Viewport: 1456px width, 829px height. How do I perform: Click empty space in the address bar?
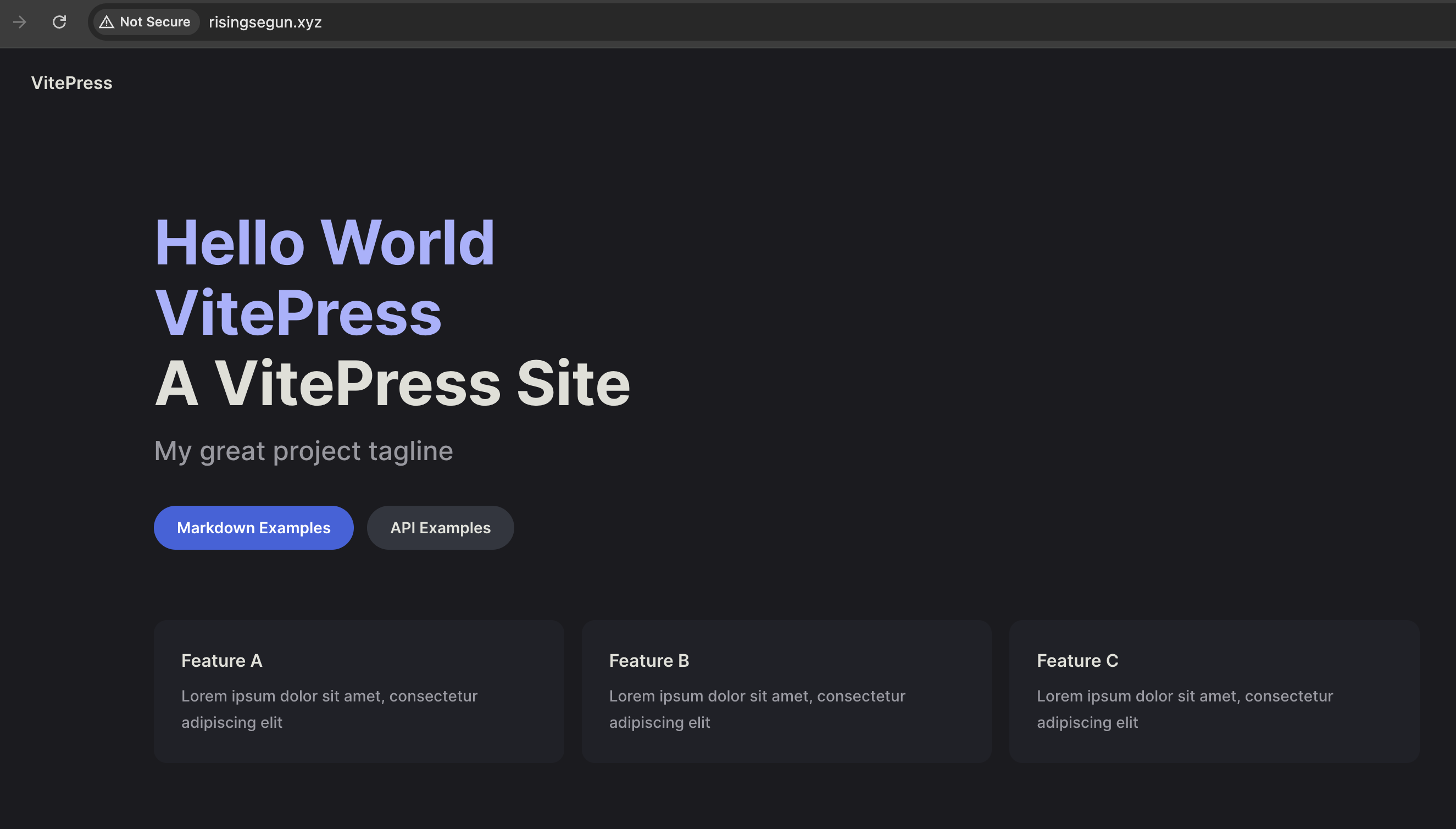pyautogui.click(x=853, y=22)
